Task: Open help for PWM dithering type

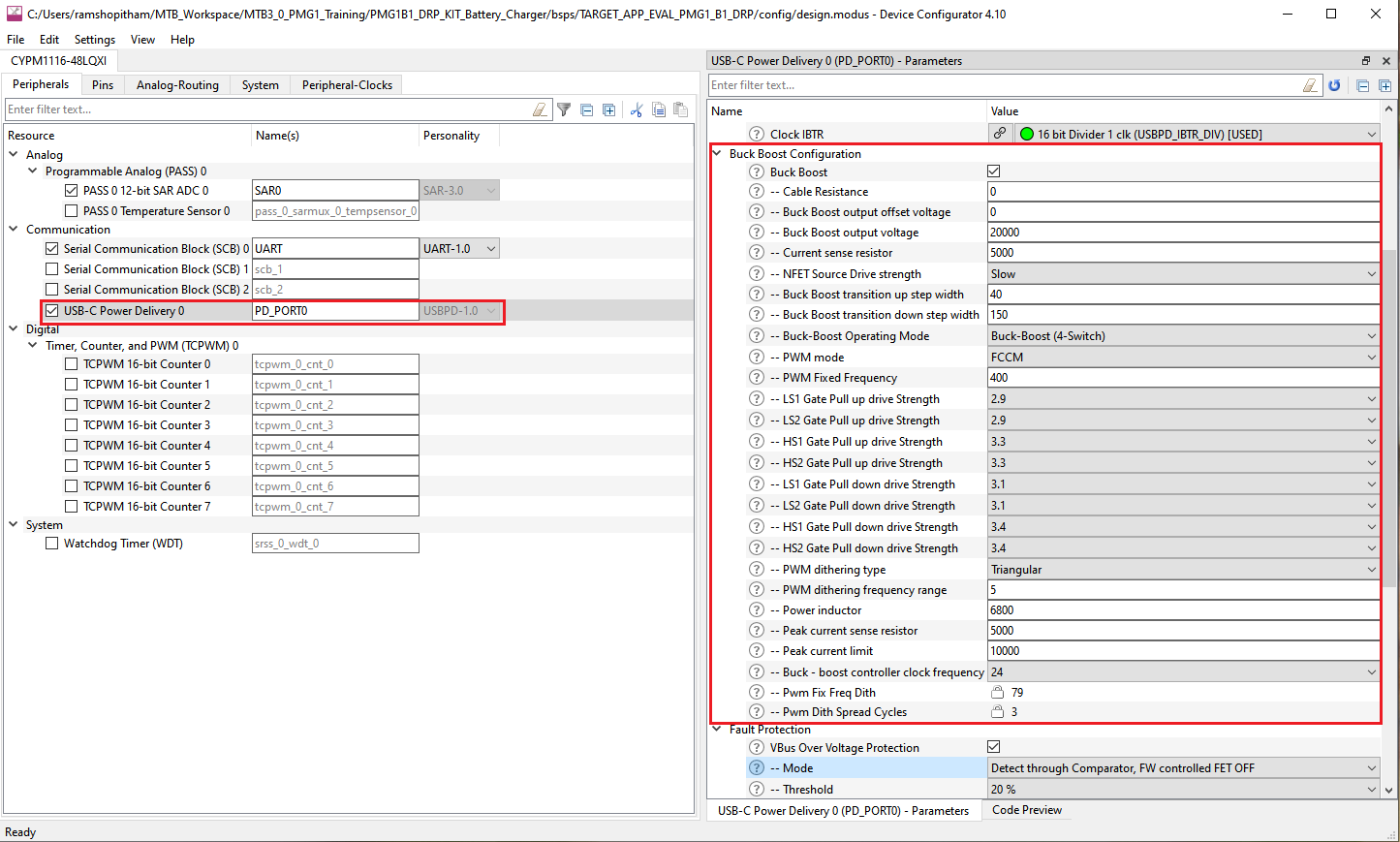Action: (757, 570)
